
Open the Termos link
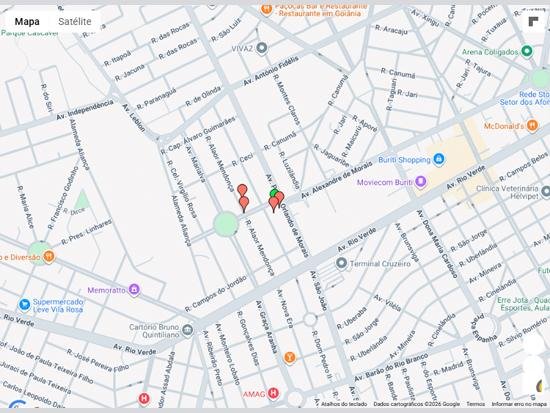(475, 404)
